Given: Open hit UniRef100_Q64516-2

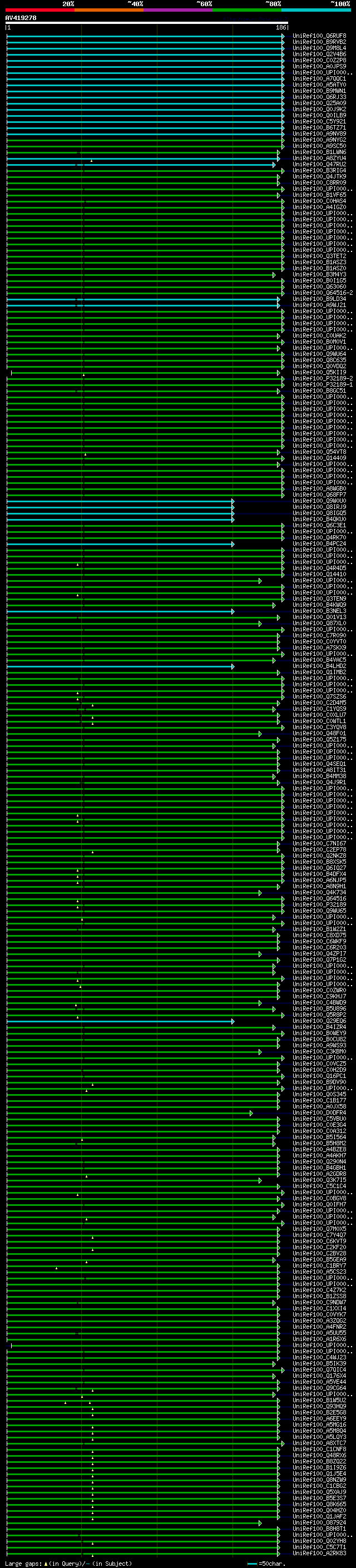Looking at the screenshot, I should [x=323, y=293].
